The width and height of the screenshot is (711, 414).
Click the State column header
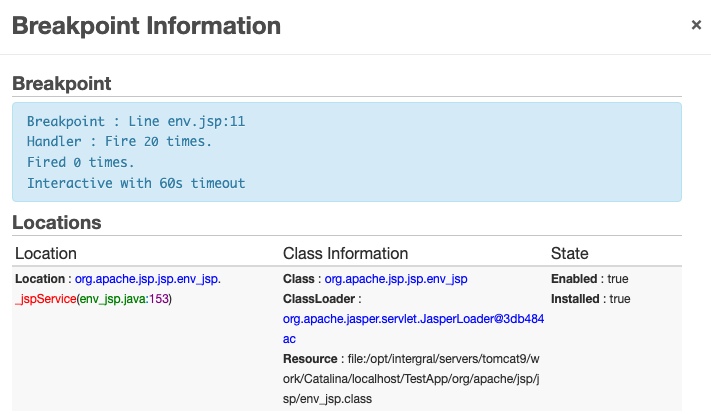pyautogui.click(x=570, y=253)
